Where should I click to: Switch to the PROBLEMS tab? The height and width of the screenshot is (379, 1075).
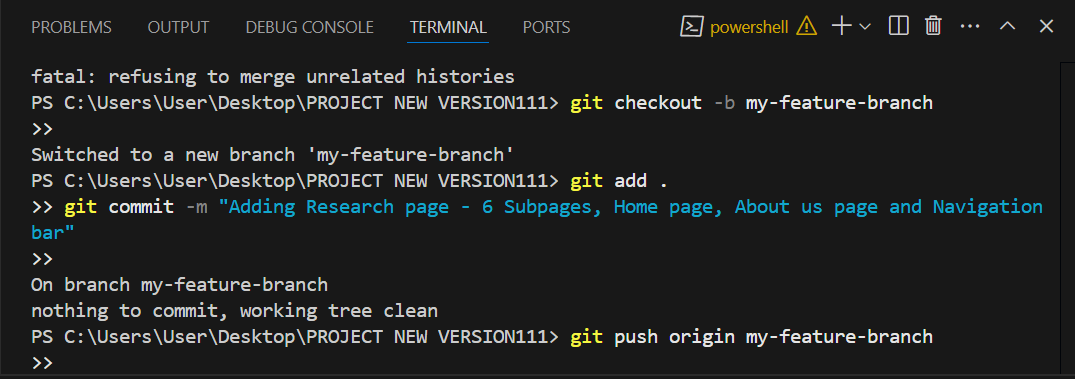click(x=71, y=27)
